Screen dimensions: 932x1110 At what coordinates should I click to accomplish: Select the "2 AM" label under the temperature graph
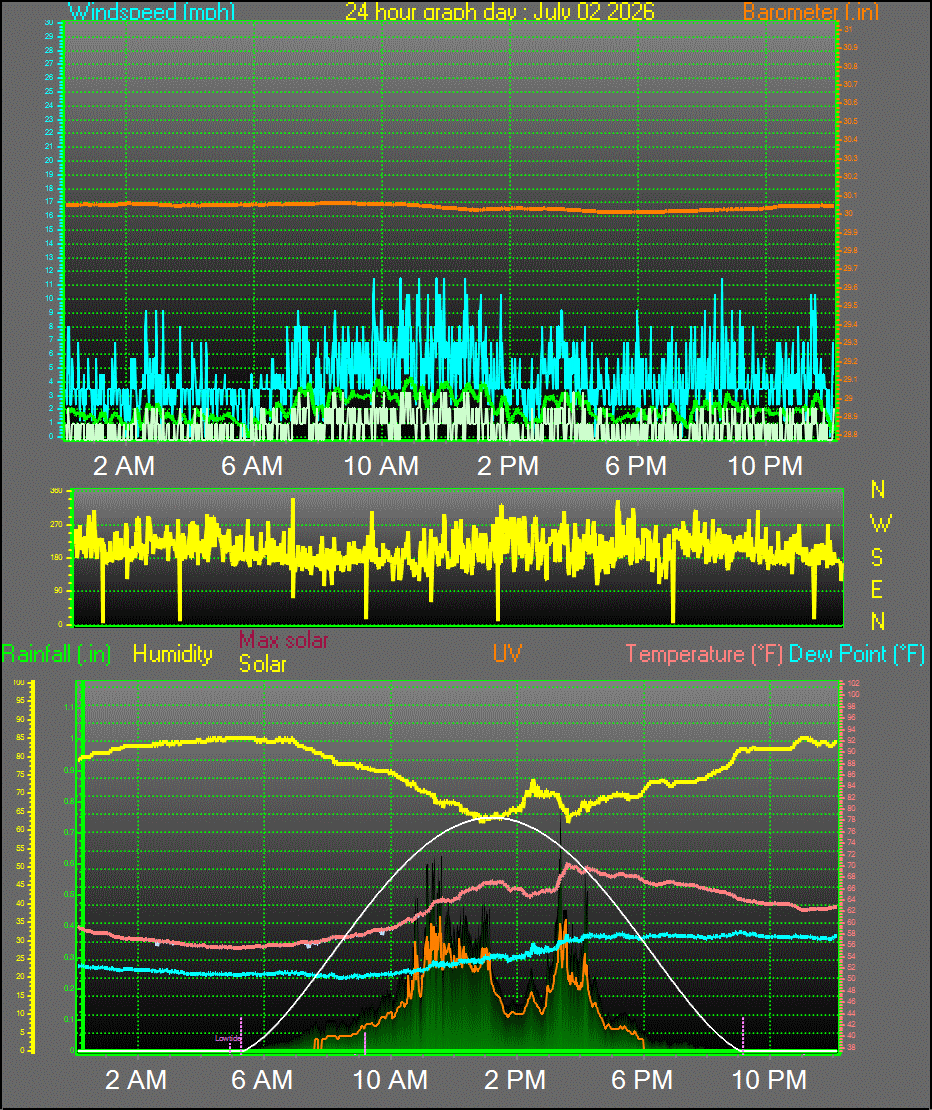tap(136, 1080)
